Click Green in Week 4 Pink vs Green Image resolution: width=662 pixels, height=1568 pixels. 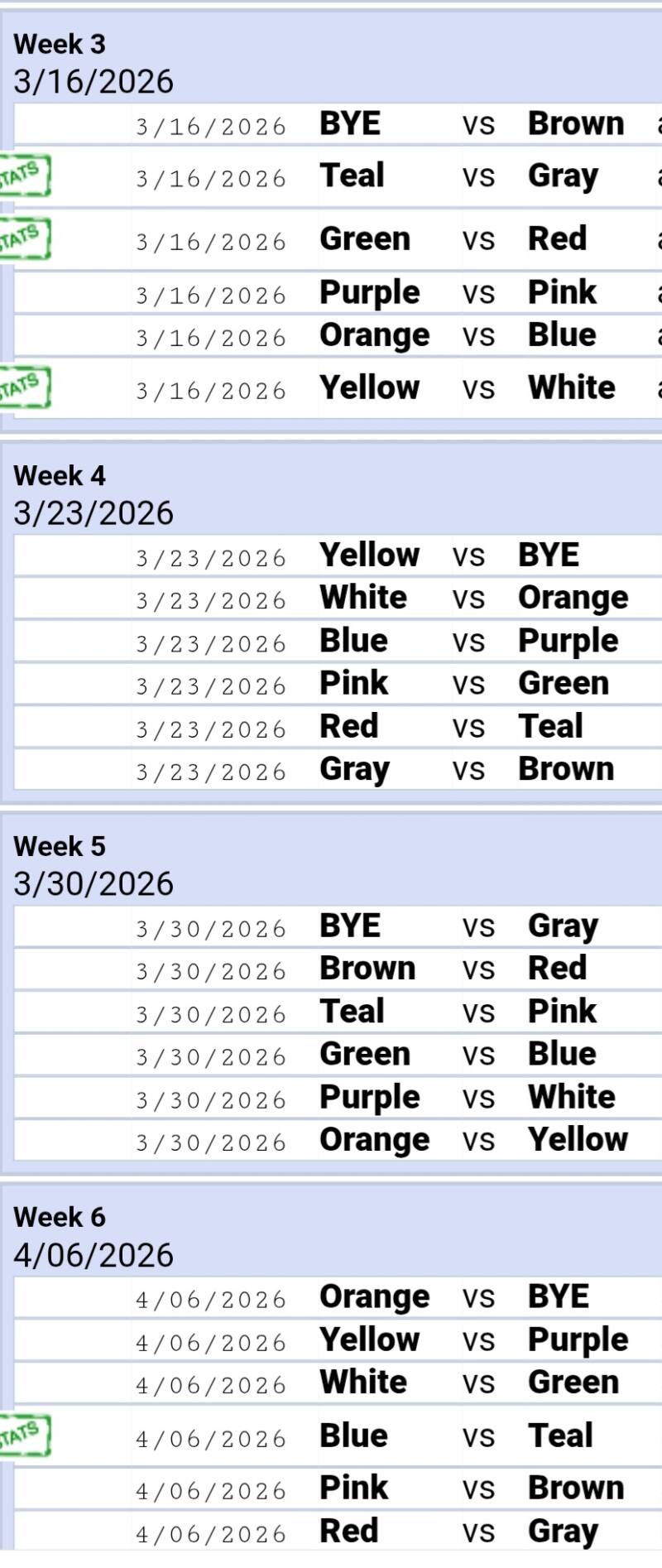pyautogui.click(x=564, y=684)
